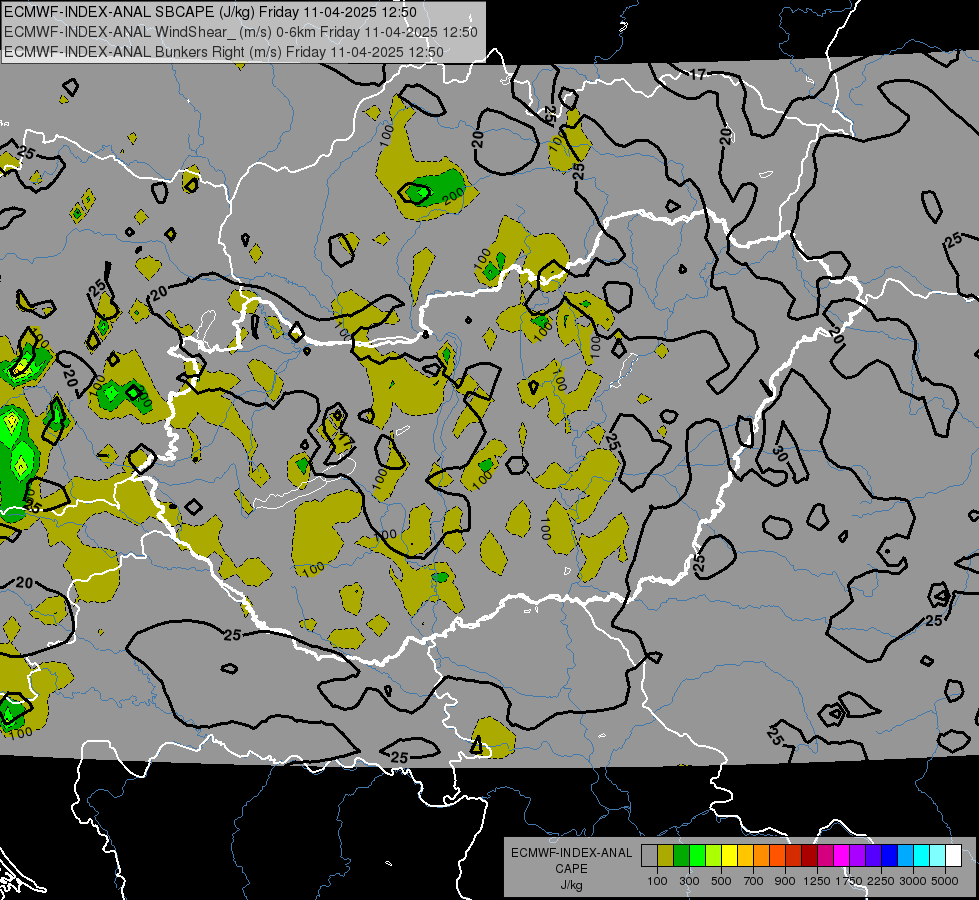Select the bright magenta legend swatch
The height and width of the screenshot is (900, 979).
tap(842, 856)
